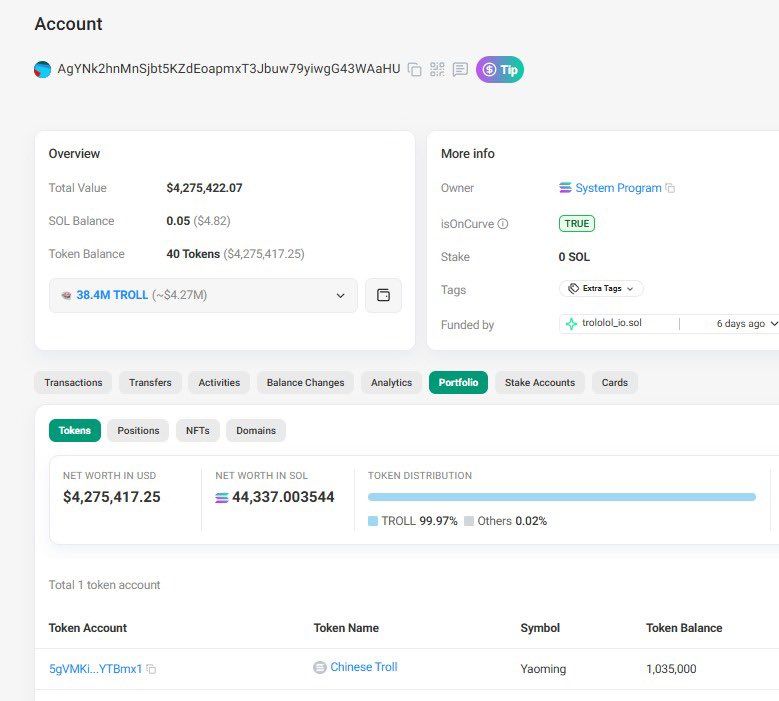The image size is (779, 701).
Task: Click the Token Balance column header
Action: 684,628
